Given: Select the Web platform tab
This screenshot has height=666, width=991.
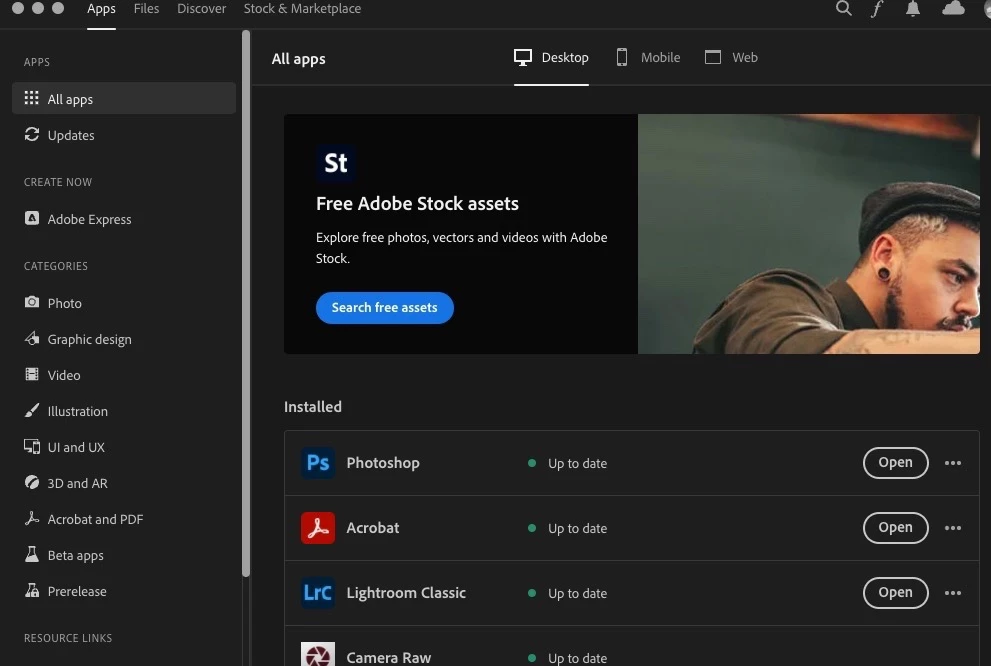Looking at the screenshot, I should point(731,58).
